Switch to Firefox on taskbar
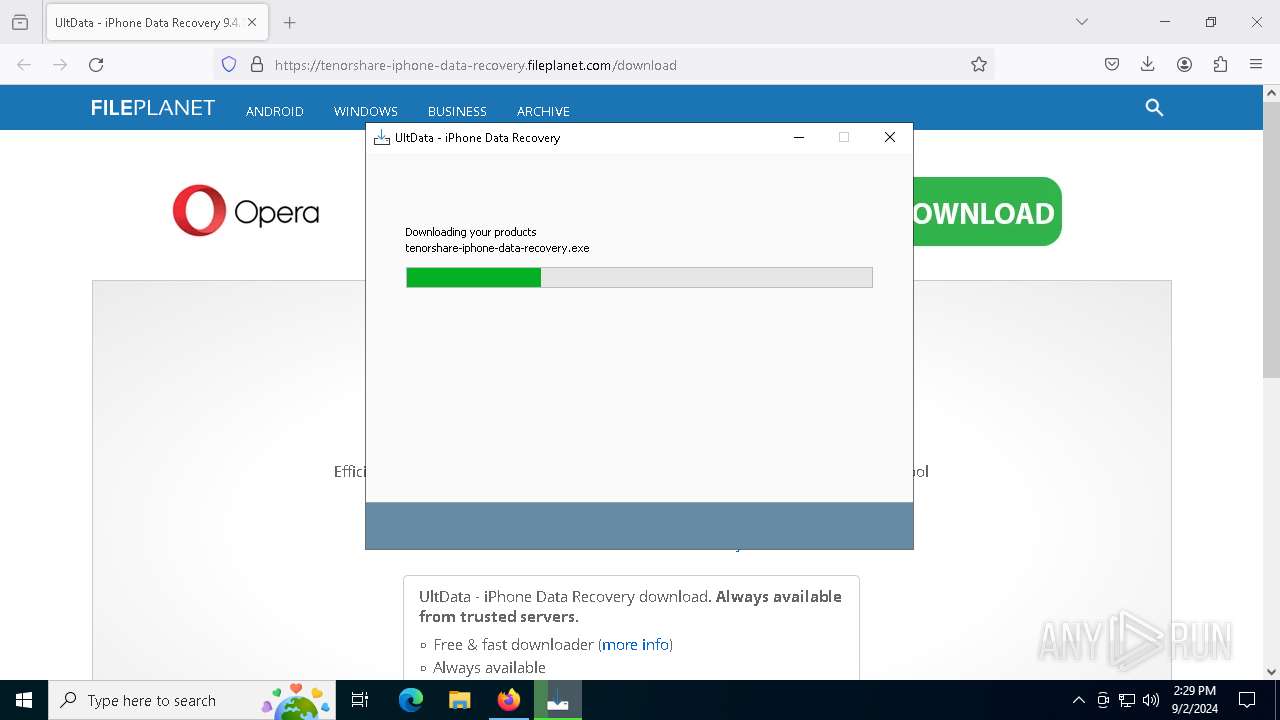Screen dimensions: 1280x720 (509, 700)
